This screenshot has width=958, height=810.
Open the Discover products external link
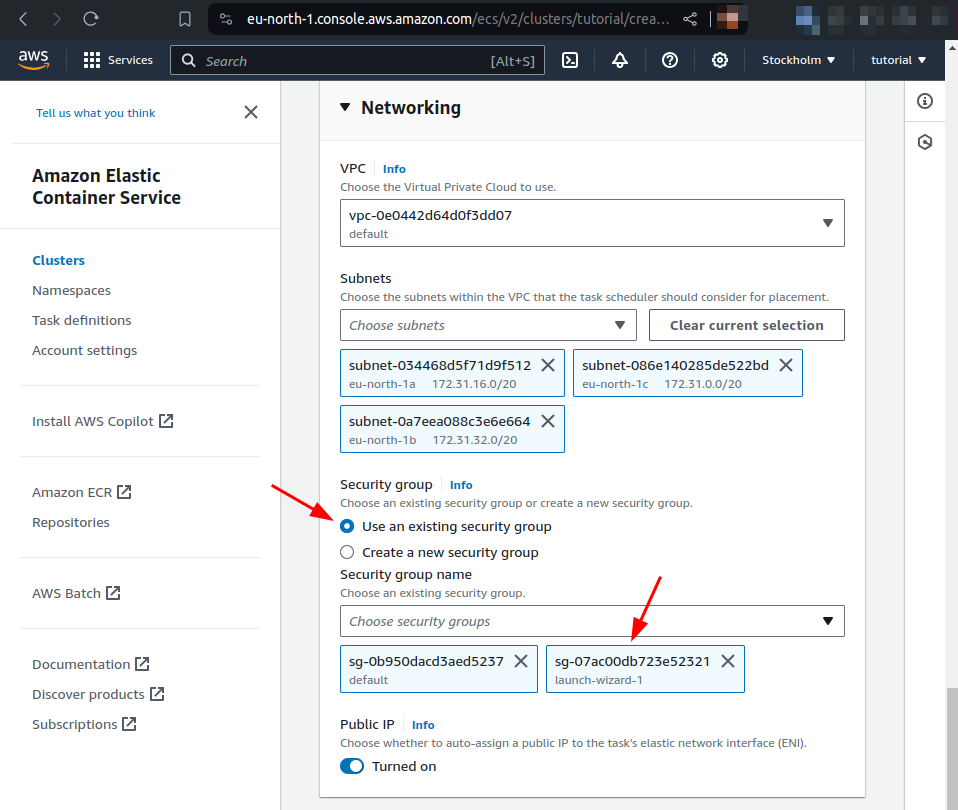click(98, 695)
